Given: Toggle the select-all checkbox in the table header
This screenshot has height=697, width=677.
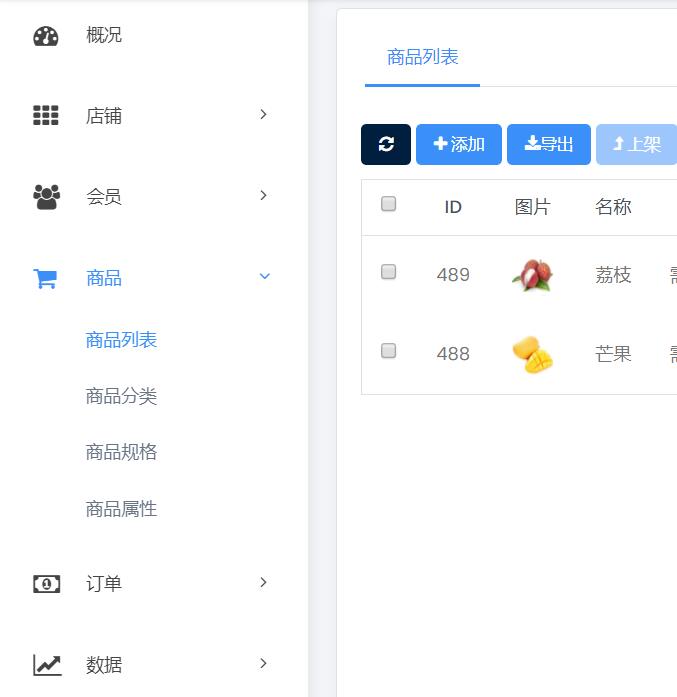Looking at the screenshot, I should coord(389,204).
